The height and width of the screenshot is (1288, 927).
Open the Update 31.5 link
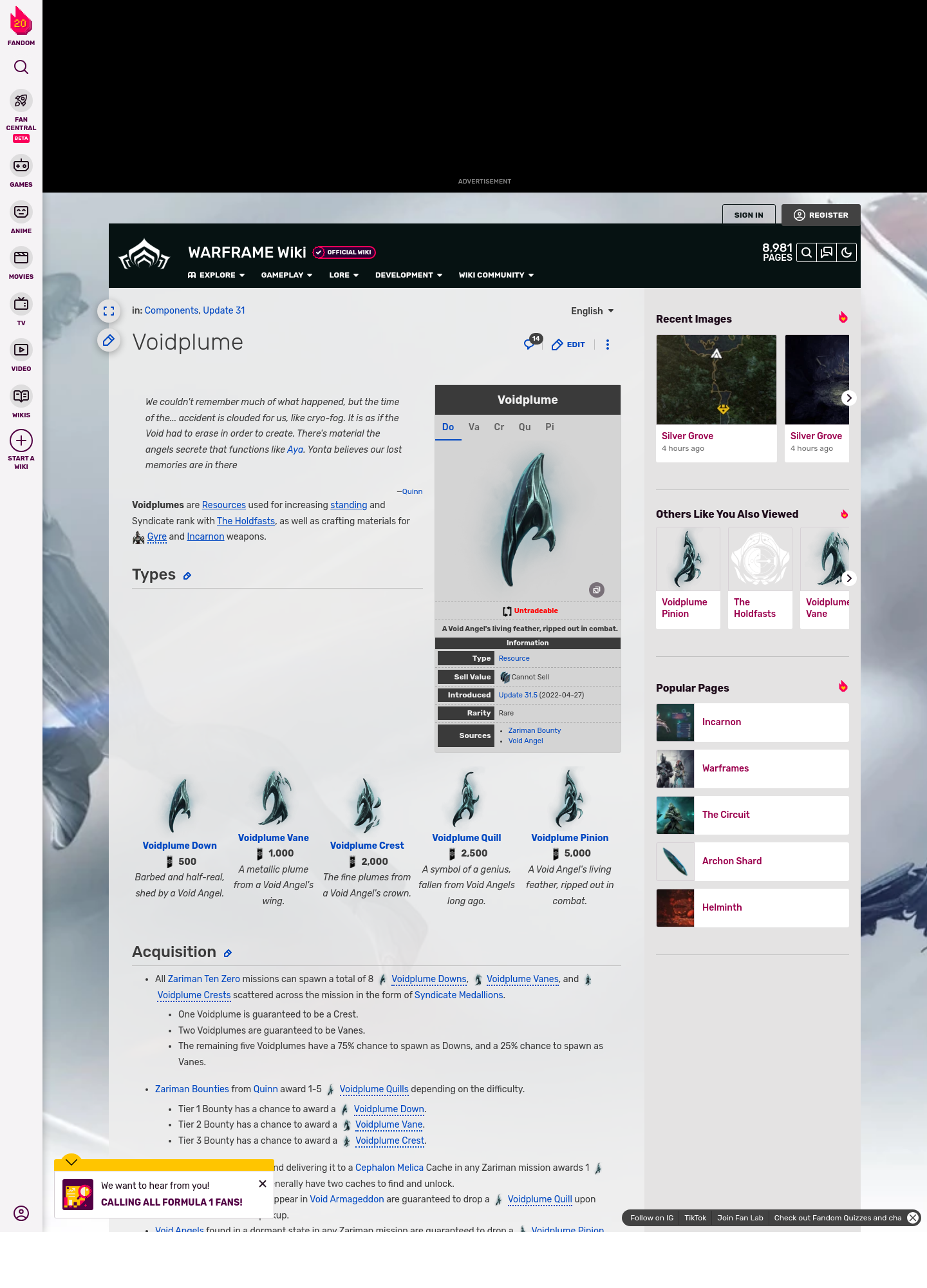pos(518,695)
